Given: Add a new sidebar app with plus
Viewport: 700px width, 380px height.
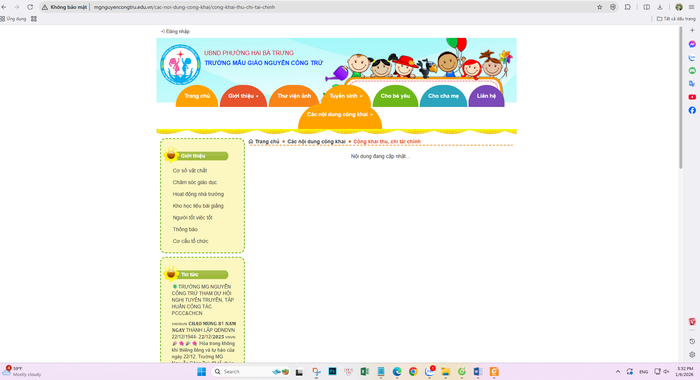Looking at the screenshot, I should pos(692,30).
